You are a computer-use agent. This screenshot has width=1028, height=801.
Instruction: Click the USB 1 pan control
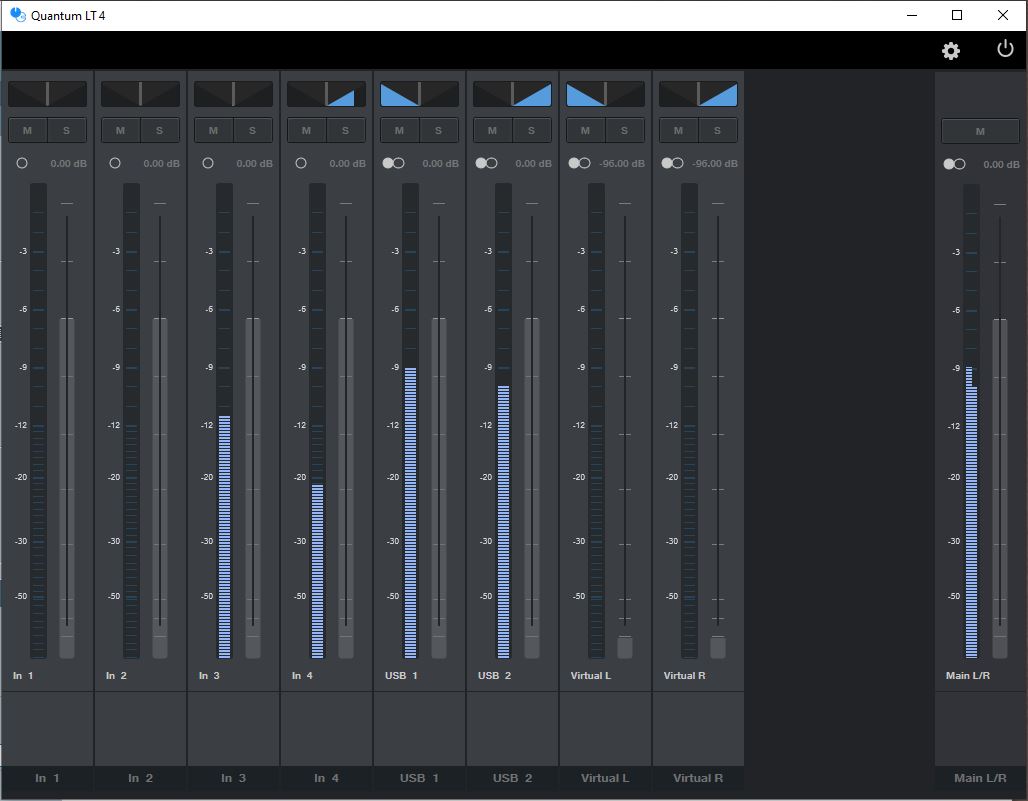point(420,94)
